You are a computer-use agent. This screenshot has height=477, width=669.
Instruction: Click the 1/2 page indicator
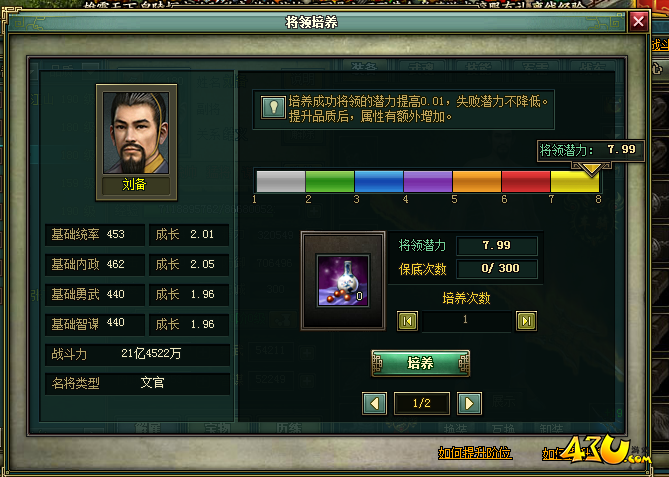click(422, 403)
